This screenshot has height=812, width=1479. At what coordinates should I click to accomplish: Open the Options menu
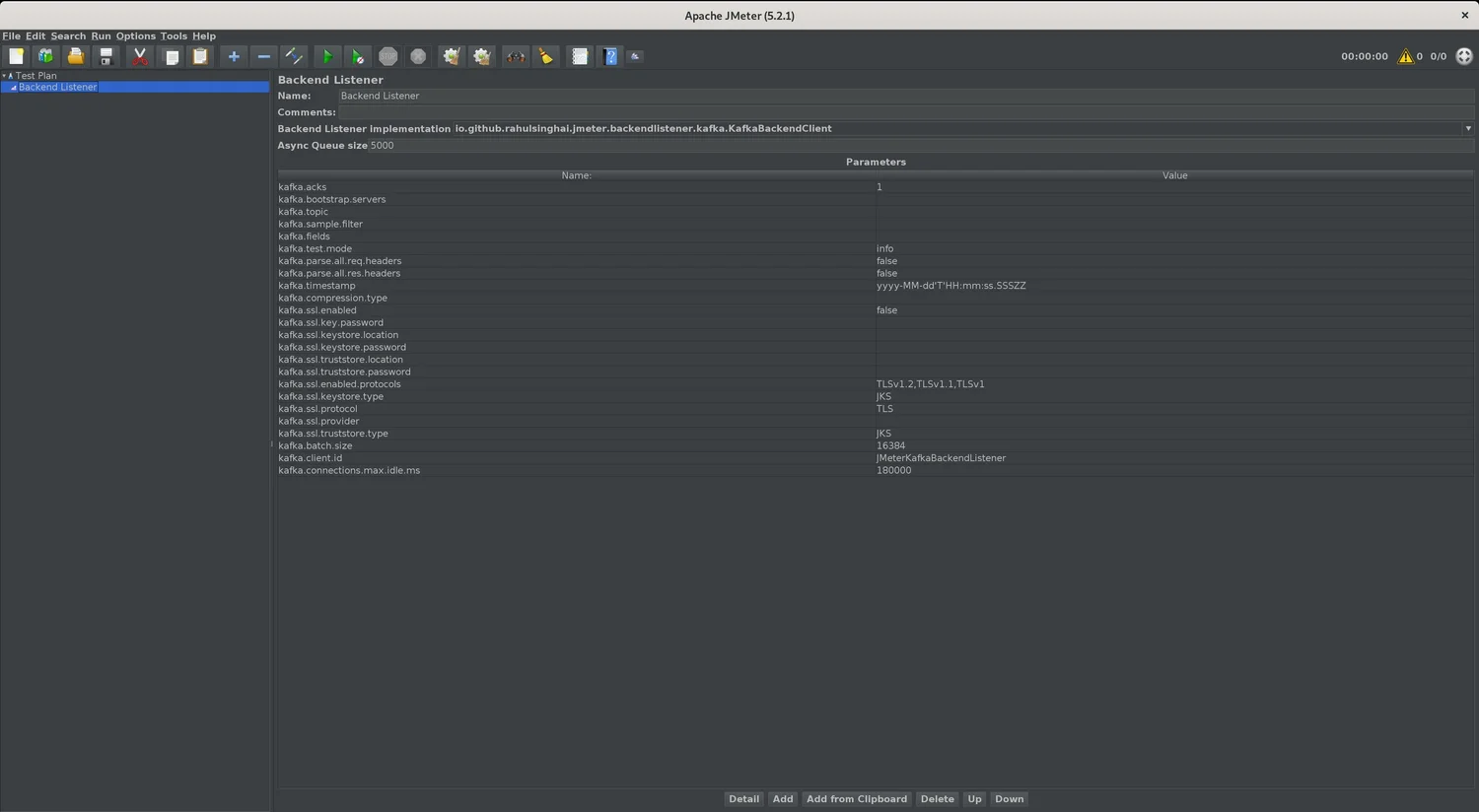point(135,35)
